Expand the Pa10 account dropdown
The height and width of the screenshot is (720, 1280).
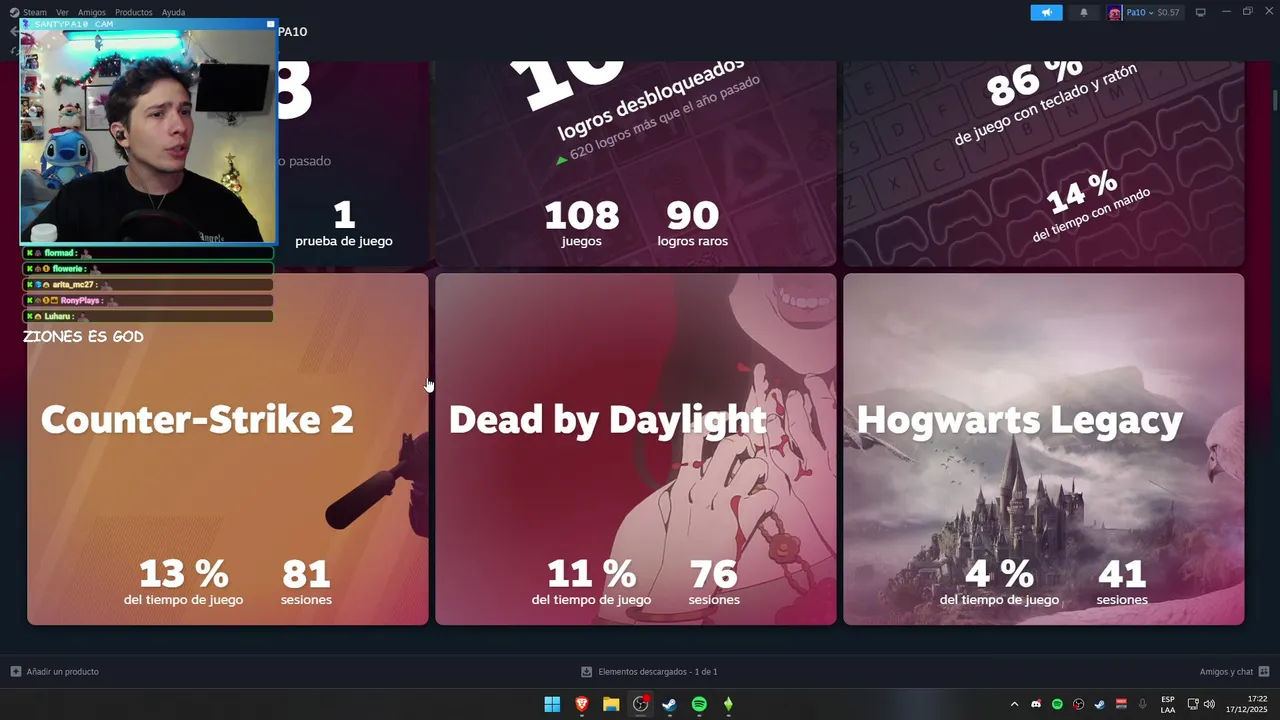1140,12
